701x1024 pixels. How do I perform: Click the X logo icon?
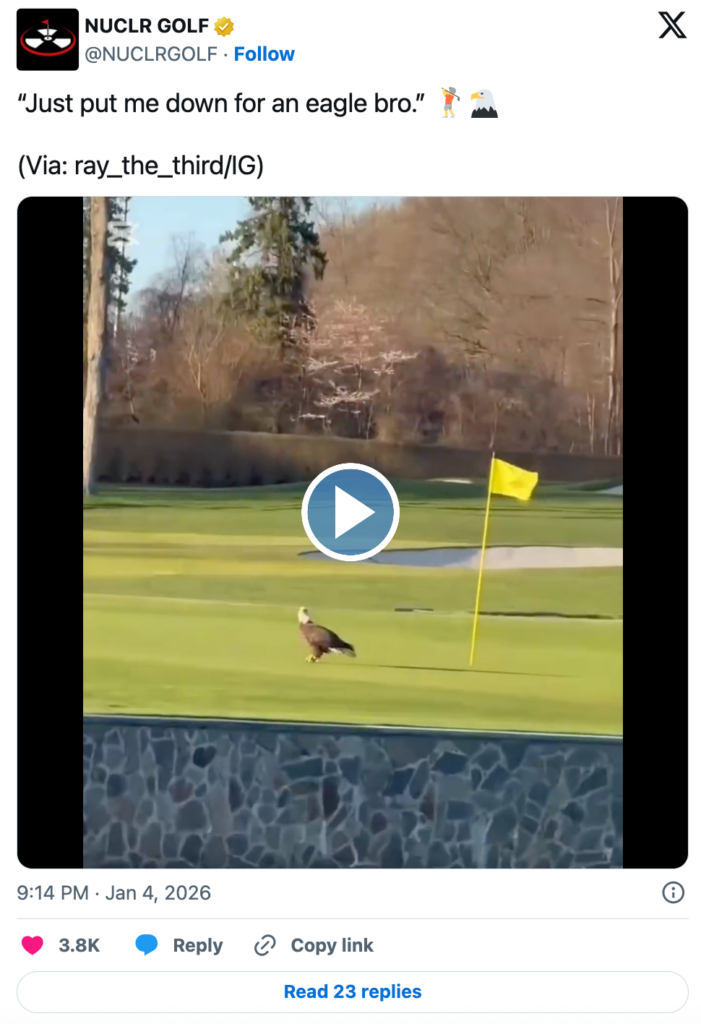pos(672,25)
